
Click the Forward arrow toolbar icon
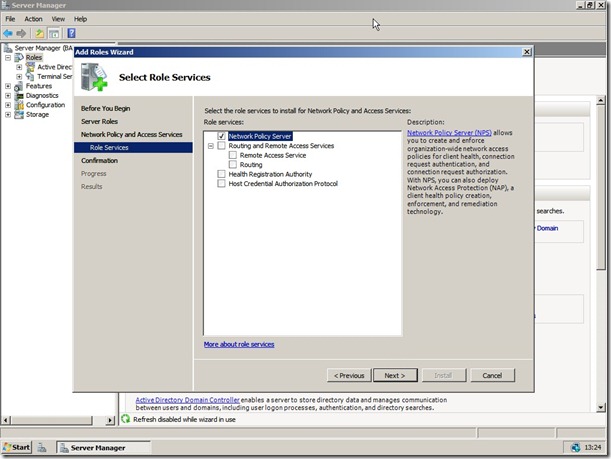pos(21,34)
